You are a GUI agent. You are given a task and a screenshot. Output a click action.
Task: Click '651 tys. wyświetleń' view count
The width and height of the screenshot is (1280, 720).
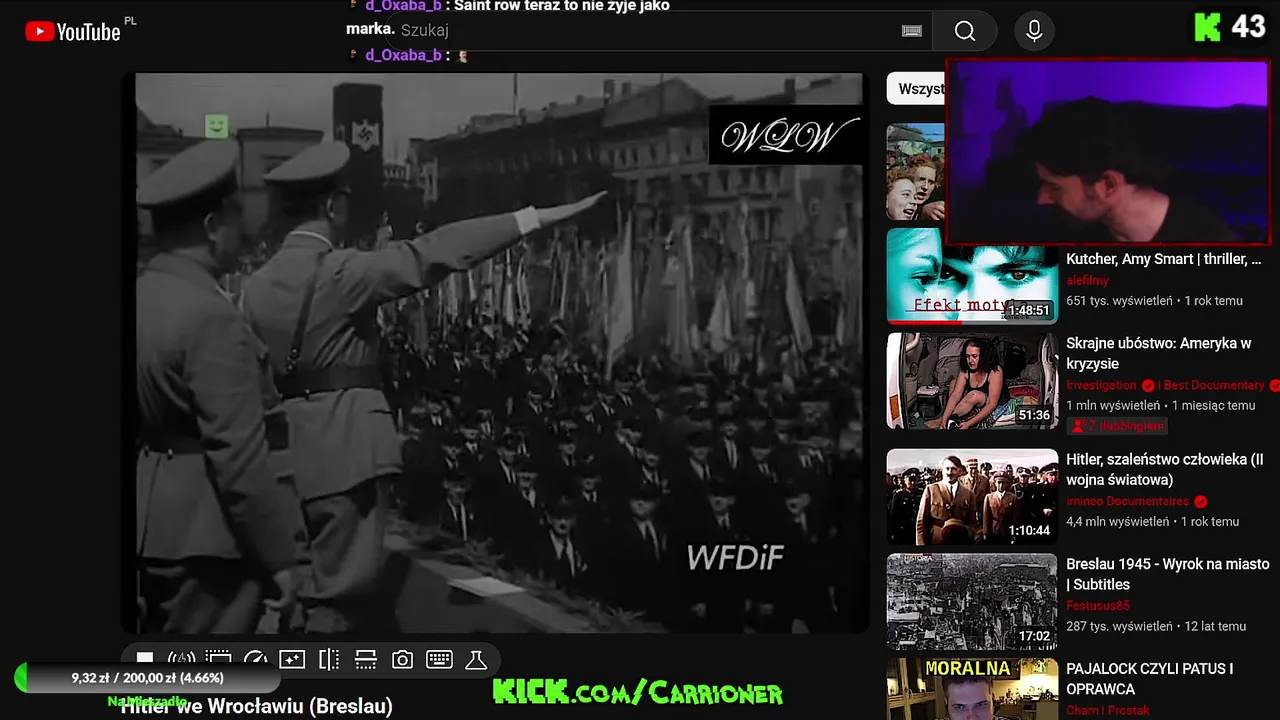[1119, 300]
